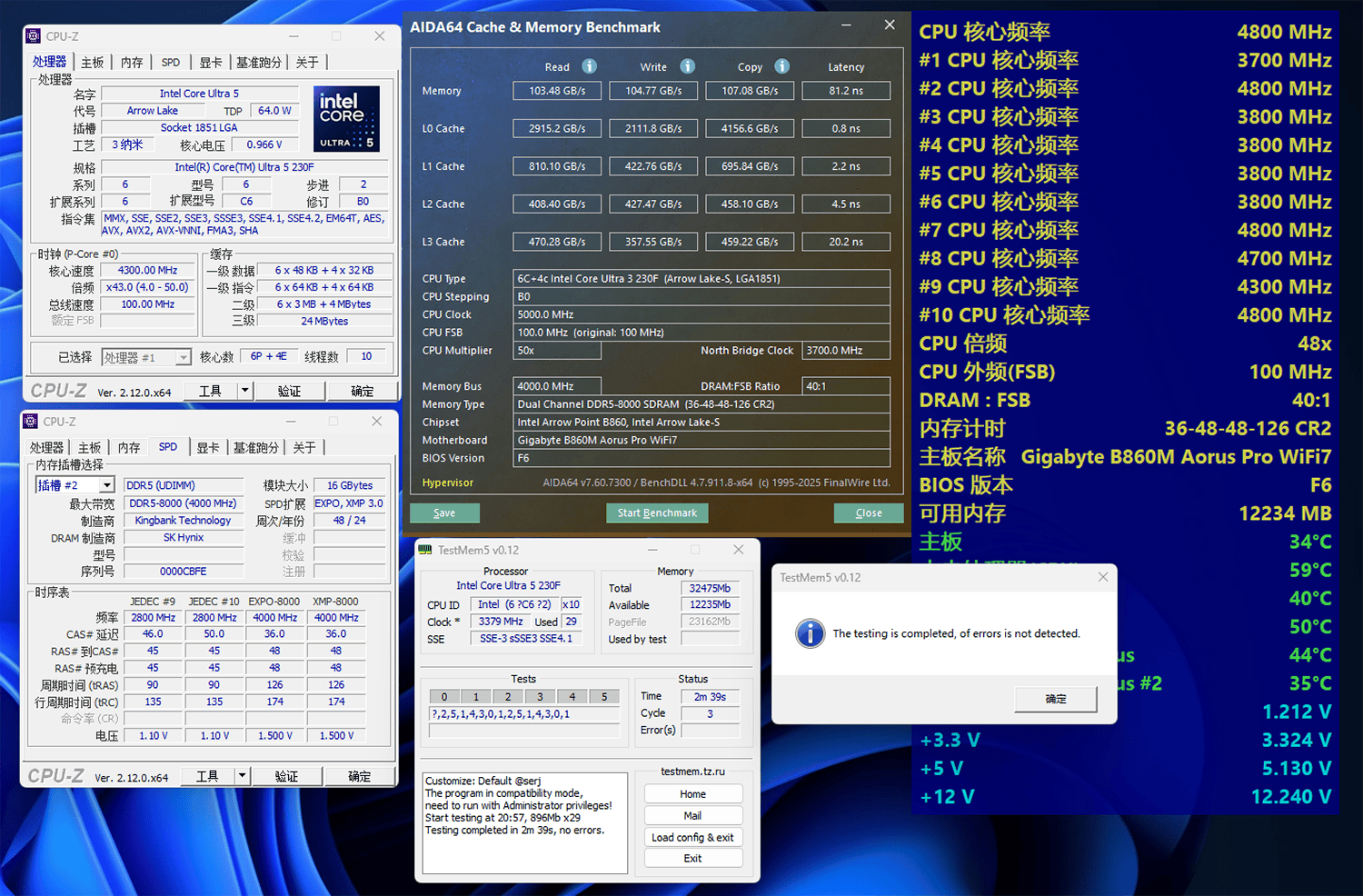Open the SPD tab in top CPU-Z
1363x896 pixels.
point(171,63)
